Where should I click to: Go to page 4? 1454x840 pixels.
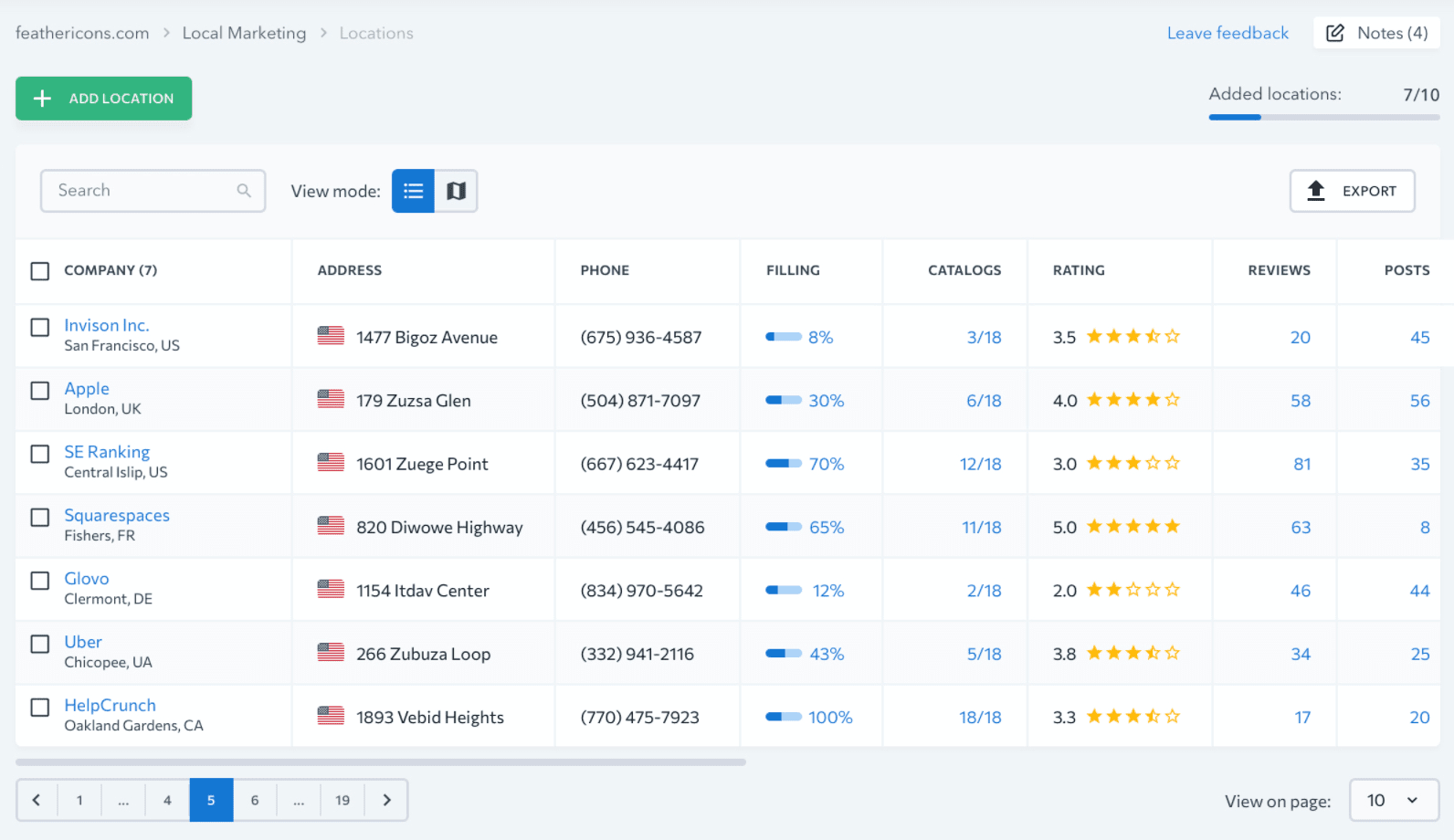[x=167, y=800]
